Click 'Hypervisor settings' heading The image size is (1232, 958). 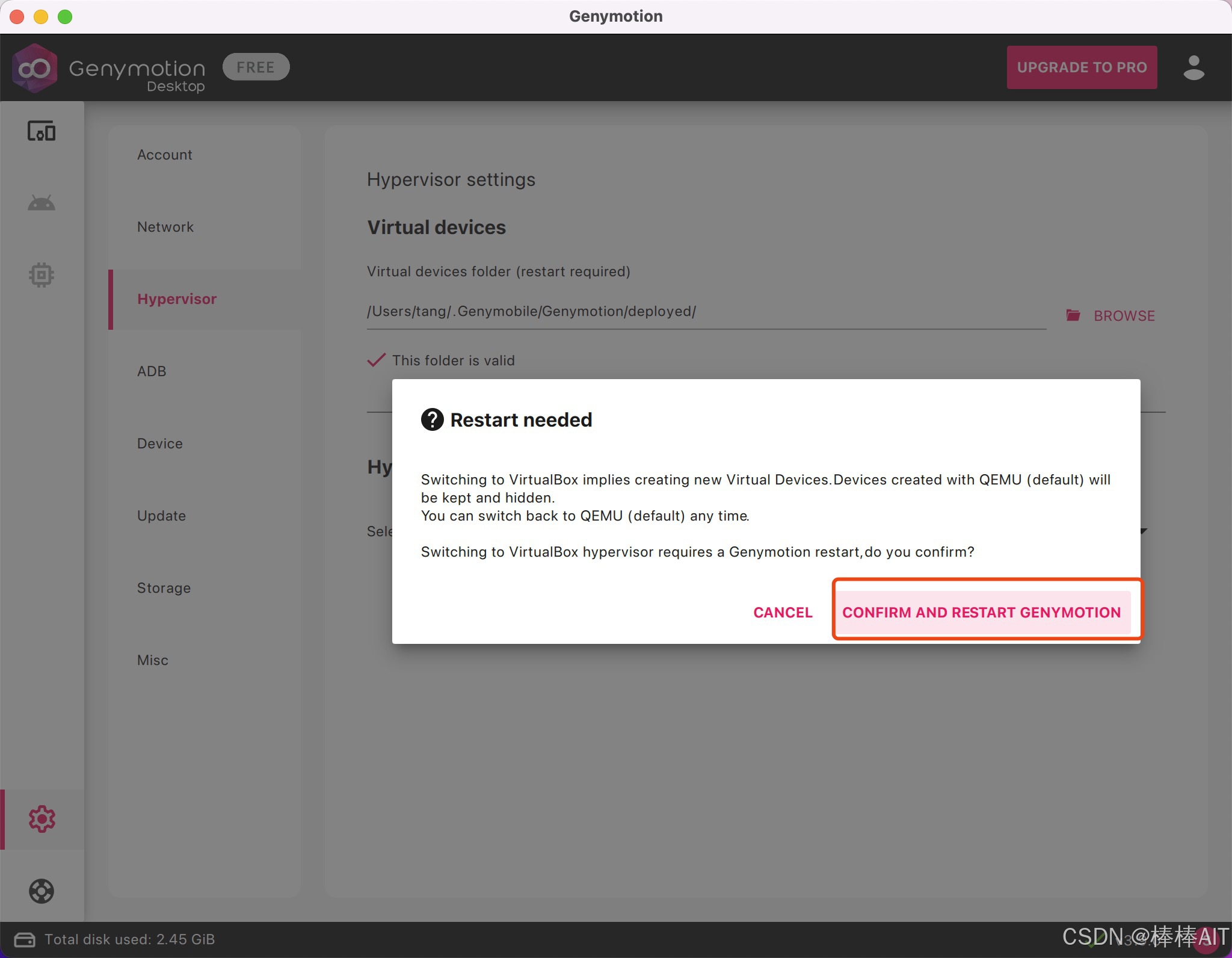[451, 179]
